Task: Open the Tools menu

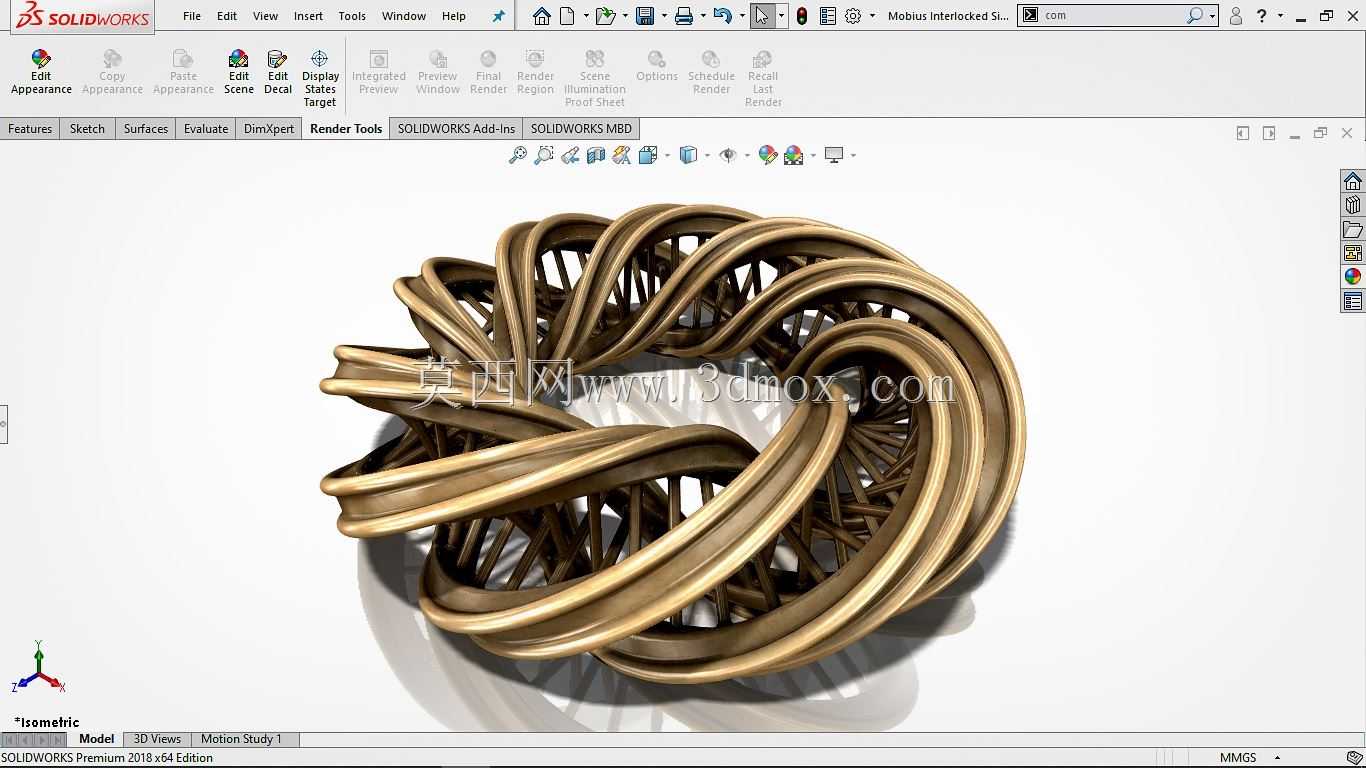Action: 352,16
